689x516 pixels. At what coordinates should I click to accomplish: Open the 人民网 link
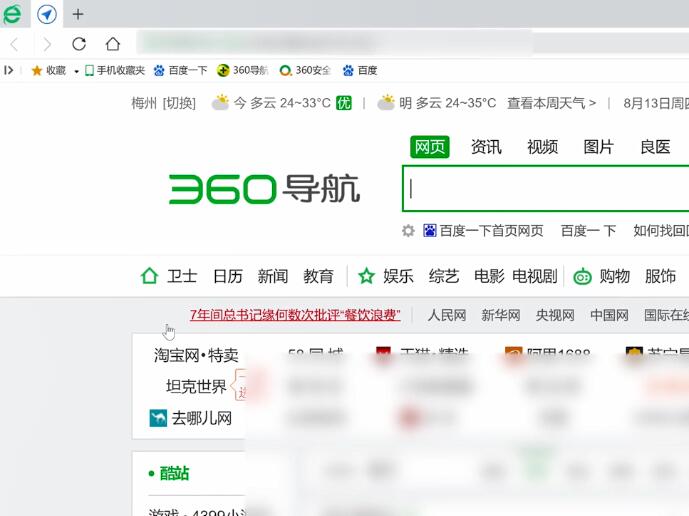(x=446, y=315)
